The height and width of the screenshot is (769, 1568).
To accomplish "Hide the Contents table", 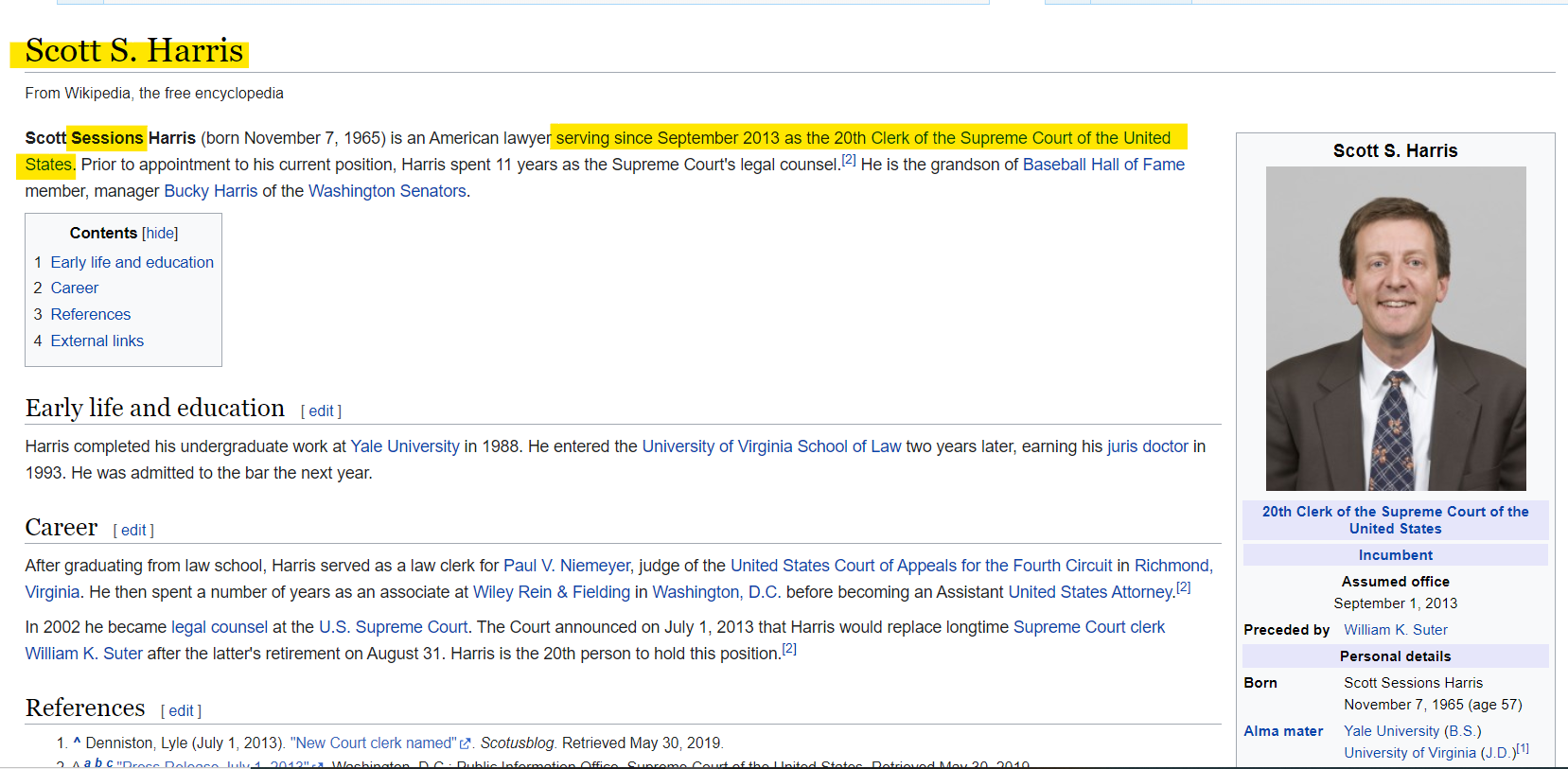I will click(160, 234).
